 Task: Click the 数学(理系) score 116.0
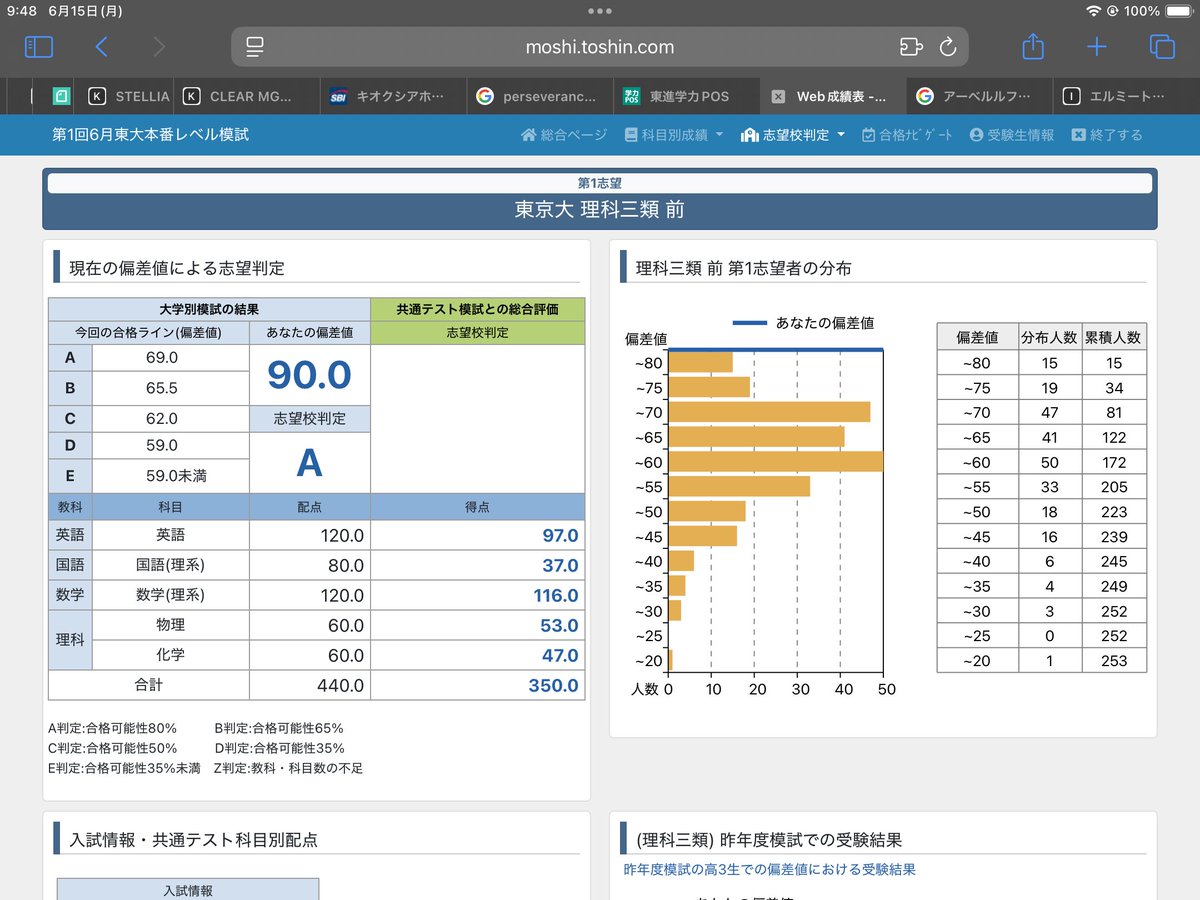click(556, 596)
